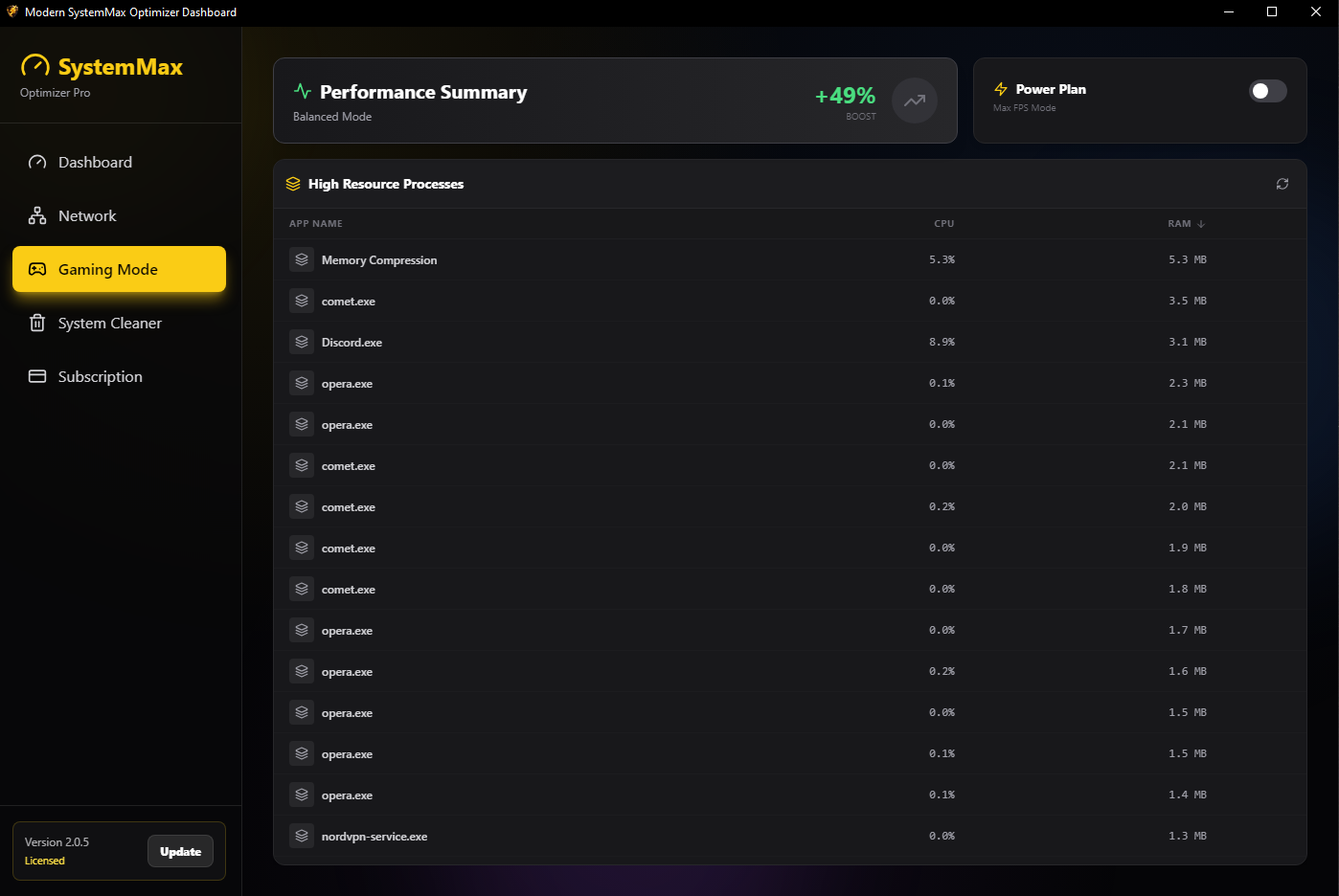Click the Memory Compression row icon
The width and height of the screenshot is (1339, 896).
click(302, 259)
